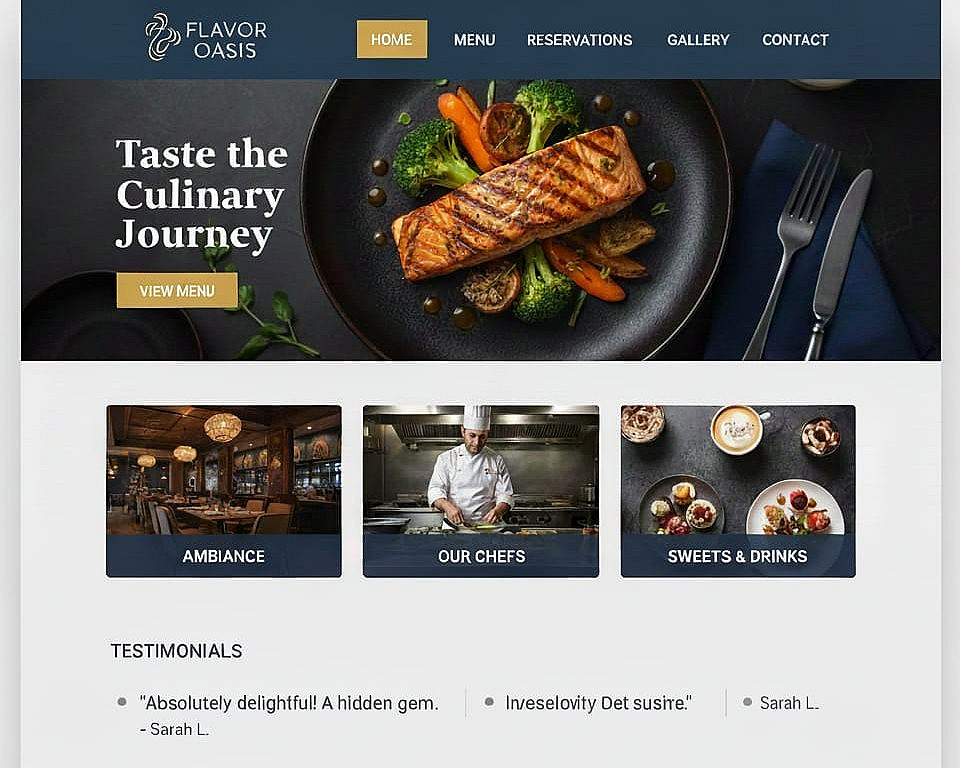
Task: Open the AMBIANCE card label
Action: (x=224, y=556)
